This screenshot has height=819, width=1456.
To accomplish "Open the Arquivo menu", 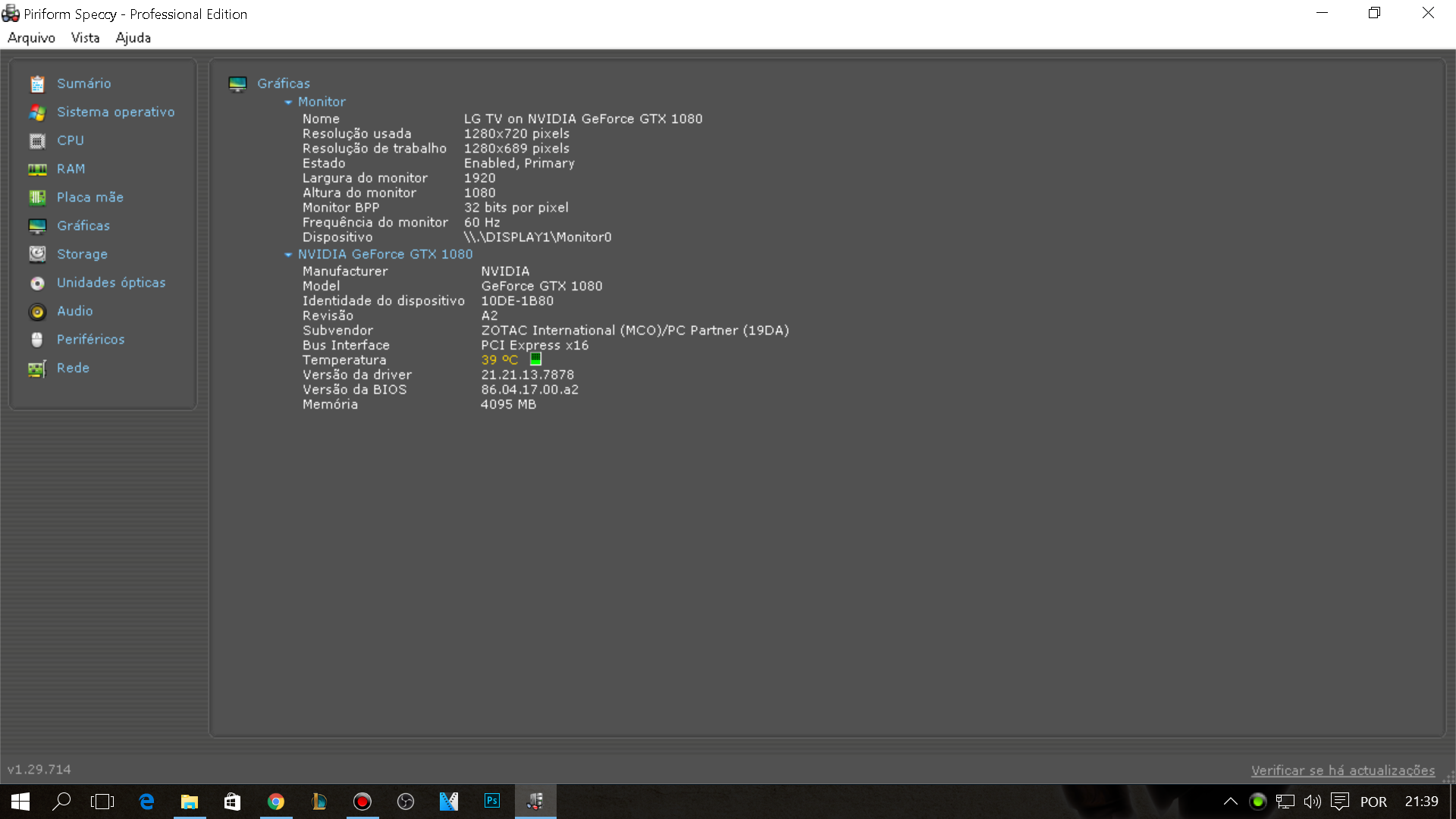I will (31, 38).
